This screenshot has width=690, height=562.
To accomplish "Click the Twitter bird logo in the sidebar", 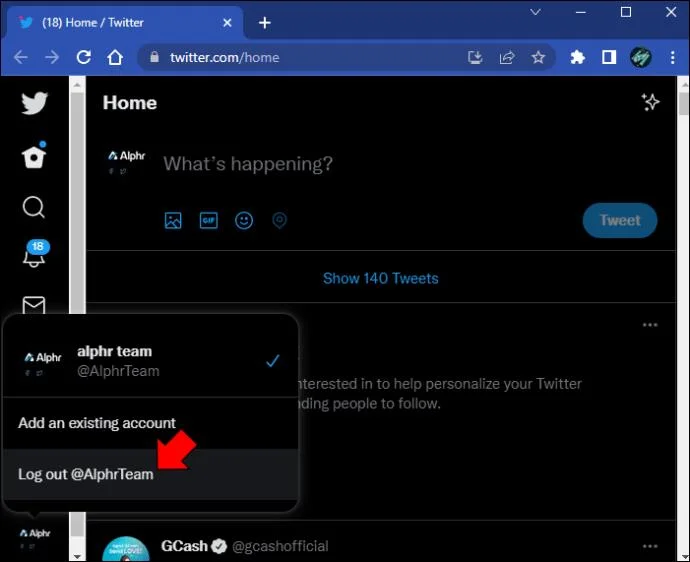I will click(34, 103).
